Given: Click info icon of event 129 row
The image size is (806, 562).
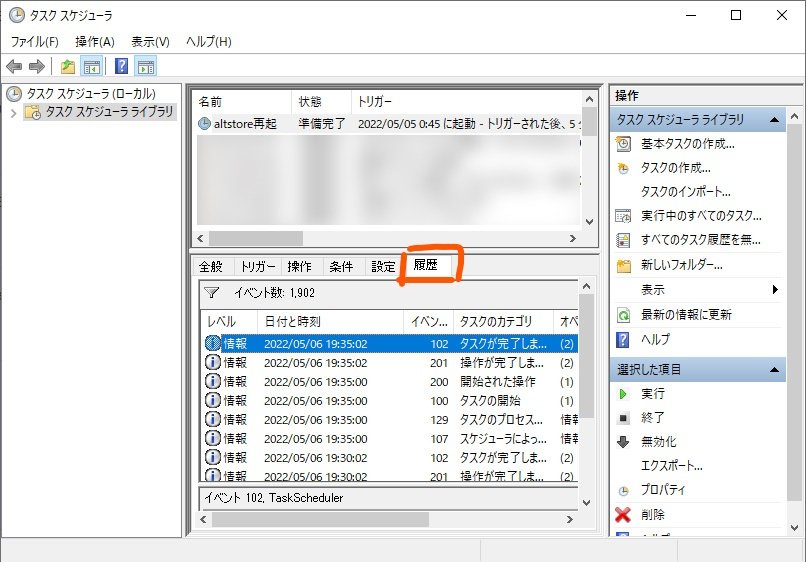Looking at the screenshot, I should 213,420.
